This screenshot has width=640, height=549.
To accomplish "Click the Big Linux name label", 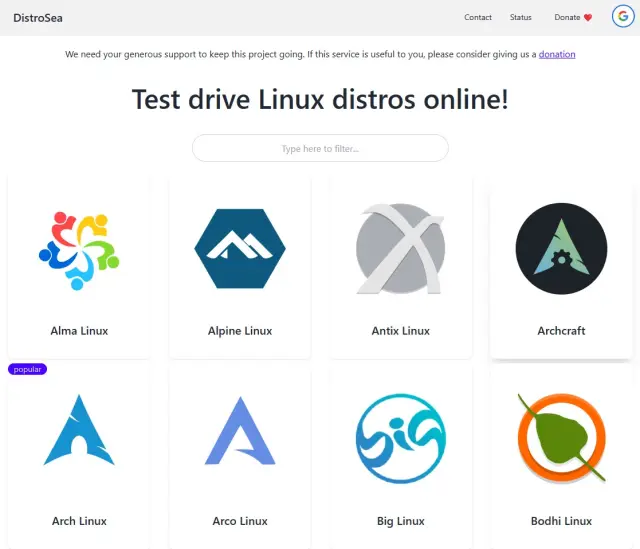I will 400,521.
